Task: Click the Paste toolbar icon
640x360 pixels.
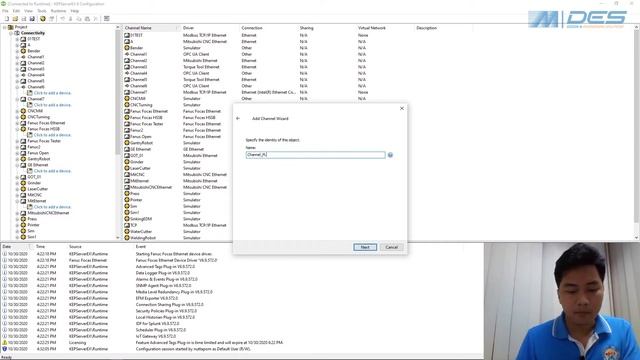Action: tap(87, 19)
